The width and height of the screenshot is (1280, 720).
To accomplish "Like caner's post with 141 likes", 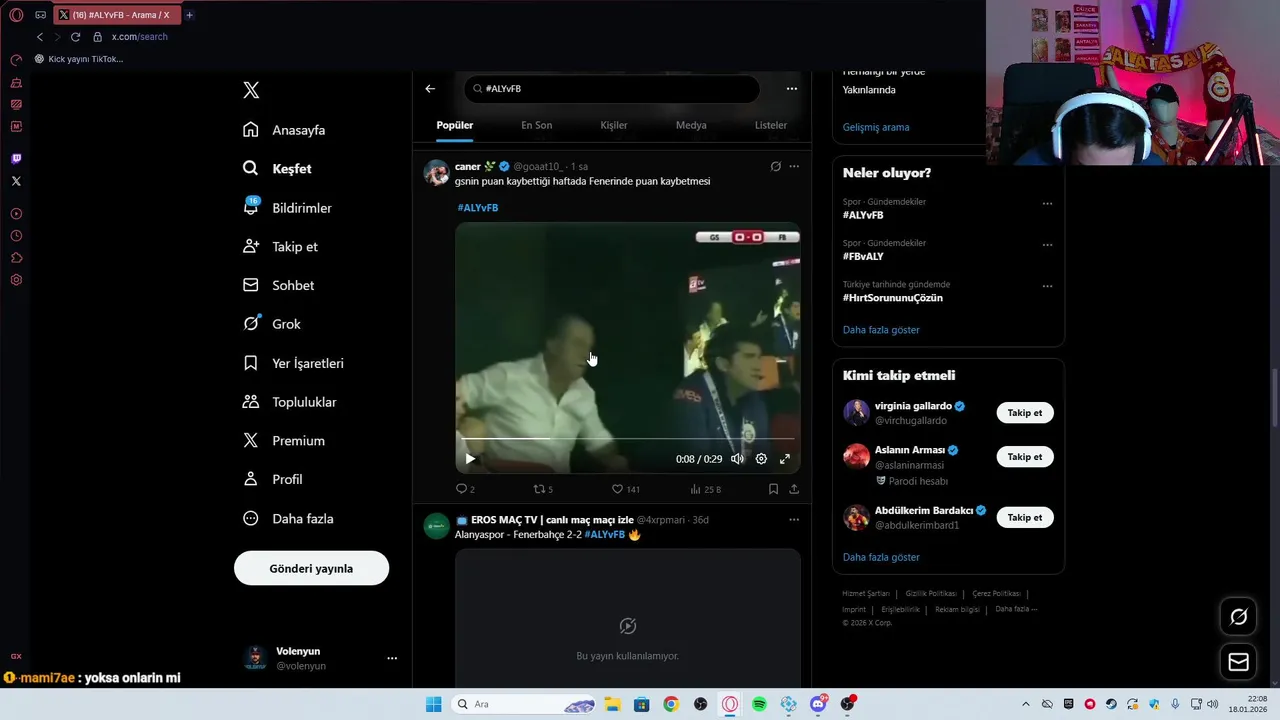I will (626, 489).
